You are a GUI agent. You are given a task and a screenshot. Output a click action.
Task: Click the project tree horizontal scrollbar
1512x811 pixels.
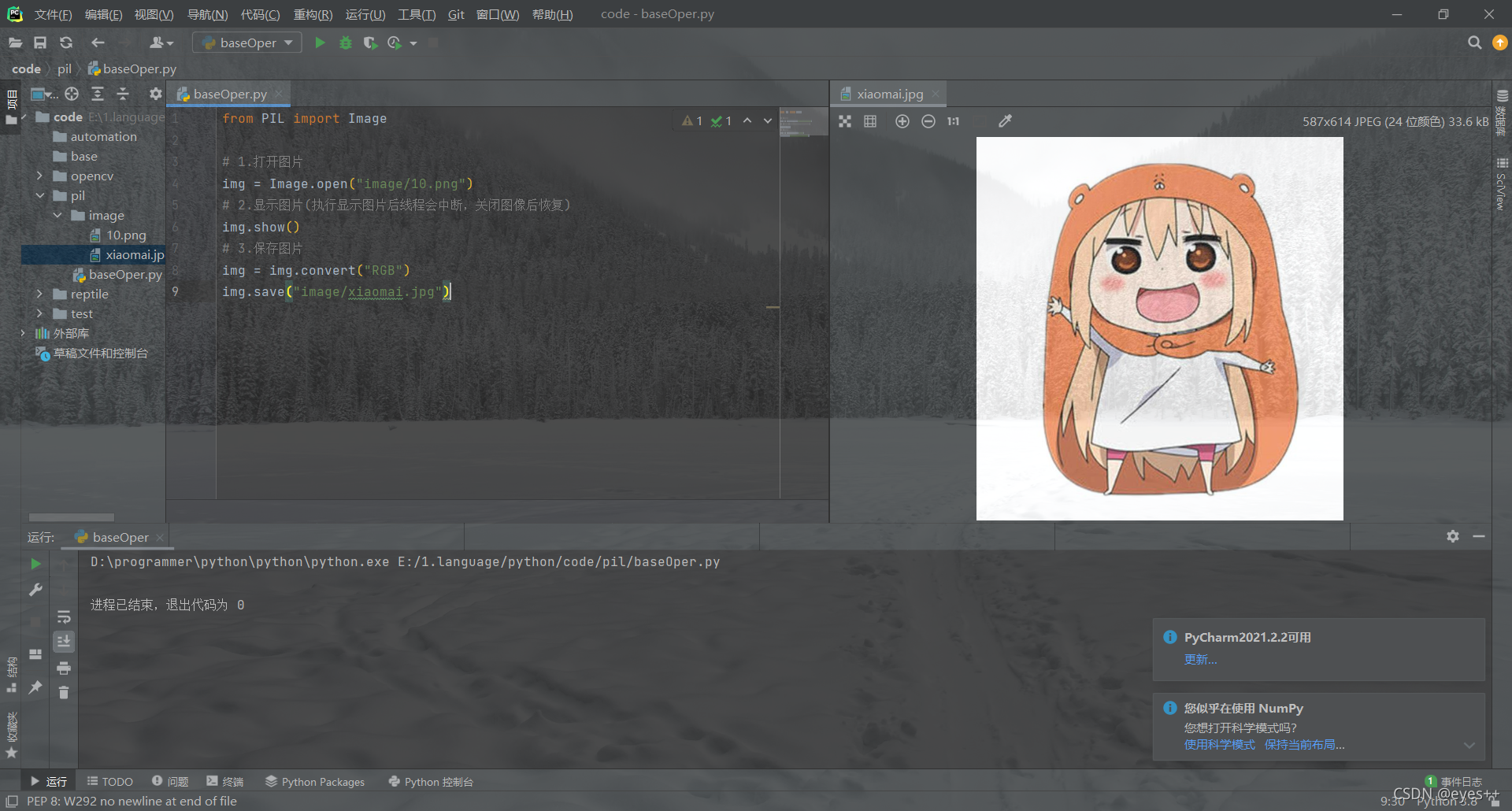click(x=72, y=517)
